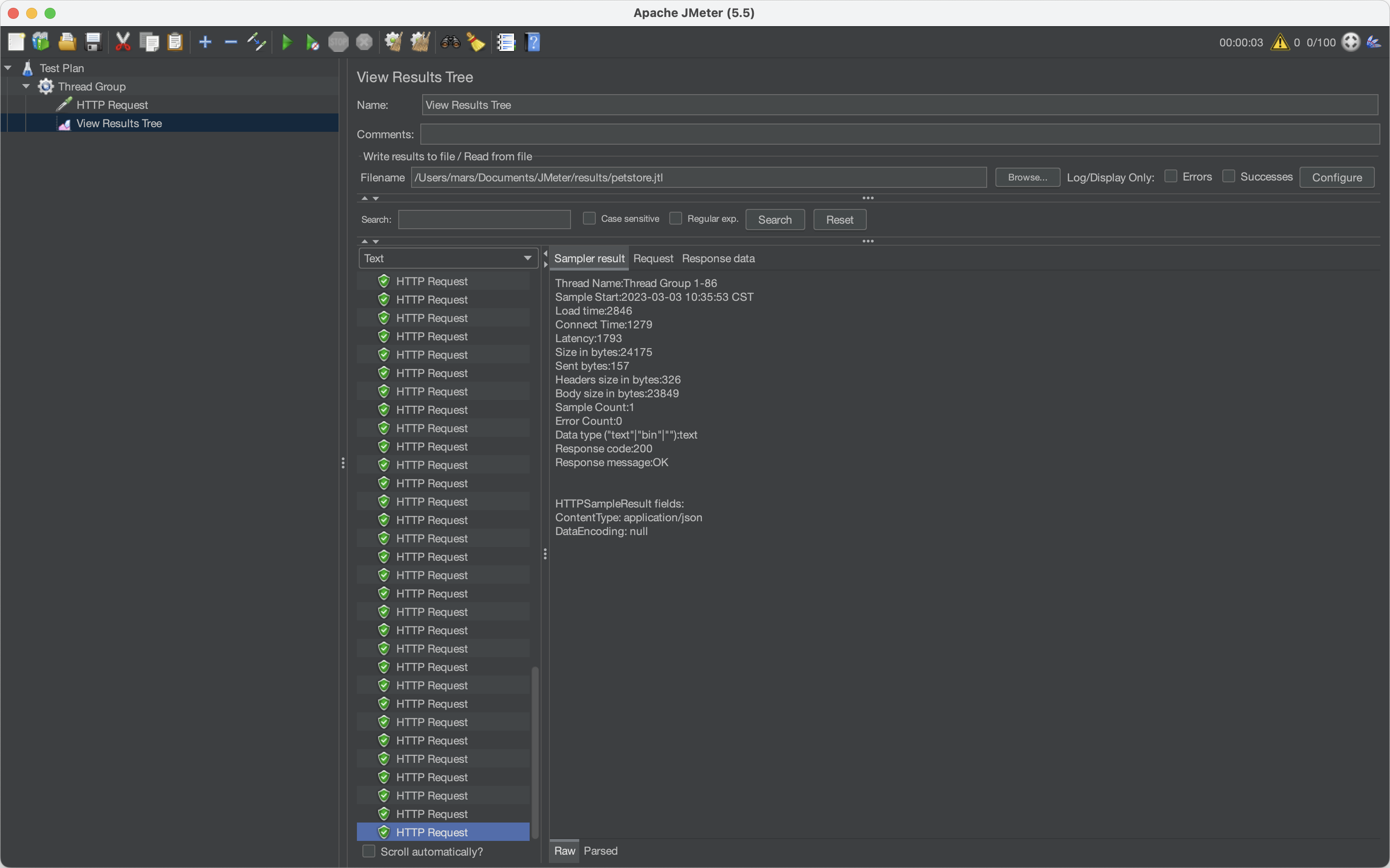
Task: Click the Cut scissors icon
Action: (123, 42)
